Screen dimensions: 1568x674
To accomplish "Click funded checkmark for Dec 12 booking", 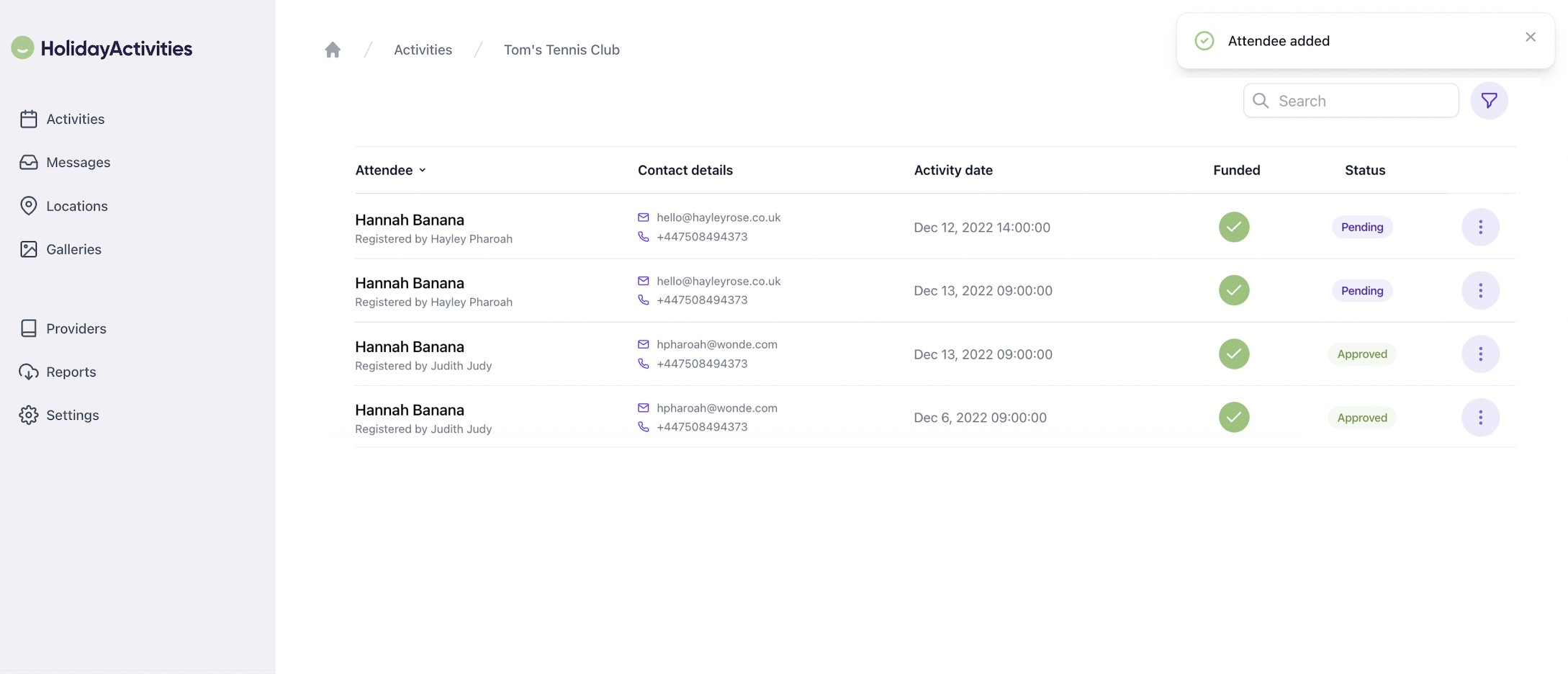I will [x=1233, y=228].
